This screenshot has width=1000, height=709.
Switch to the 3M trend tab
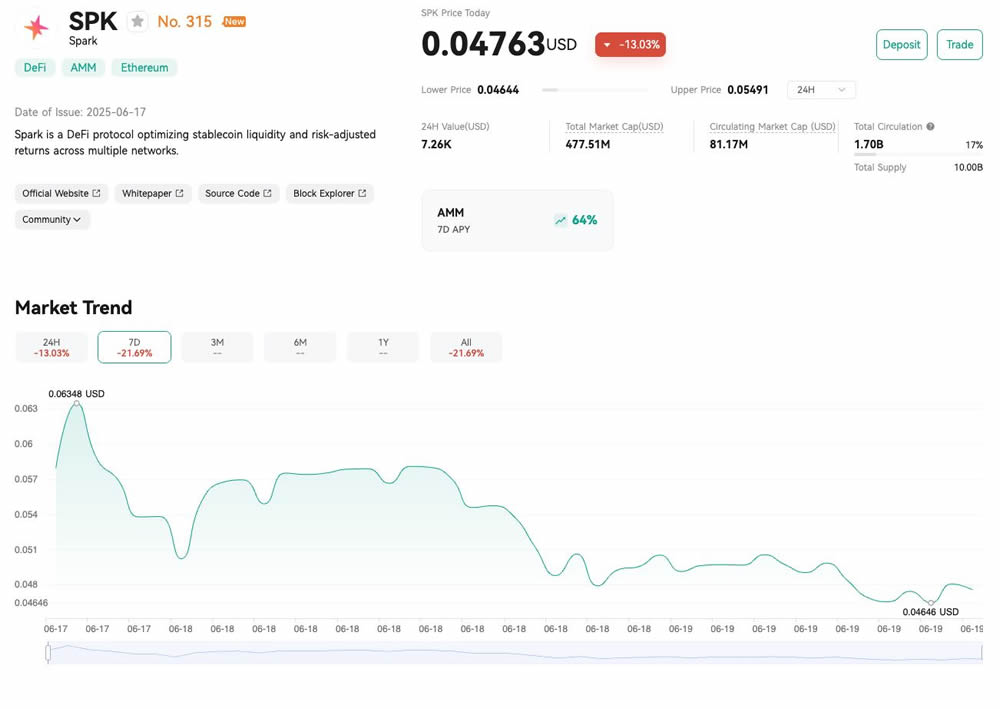(x=217, y=347)
